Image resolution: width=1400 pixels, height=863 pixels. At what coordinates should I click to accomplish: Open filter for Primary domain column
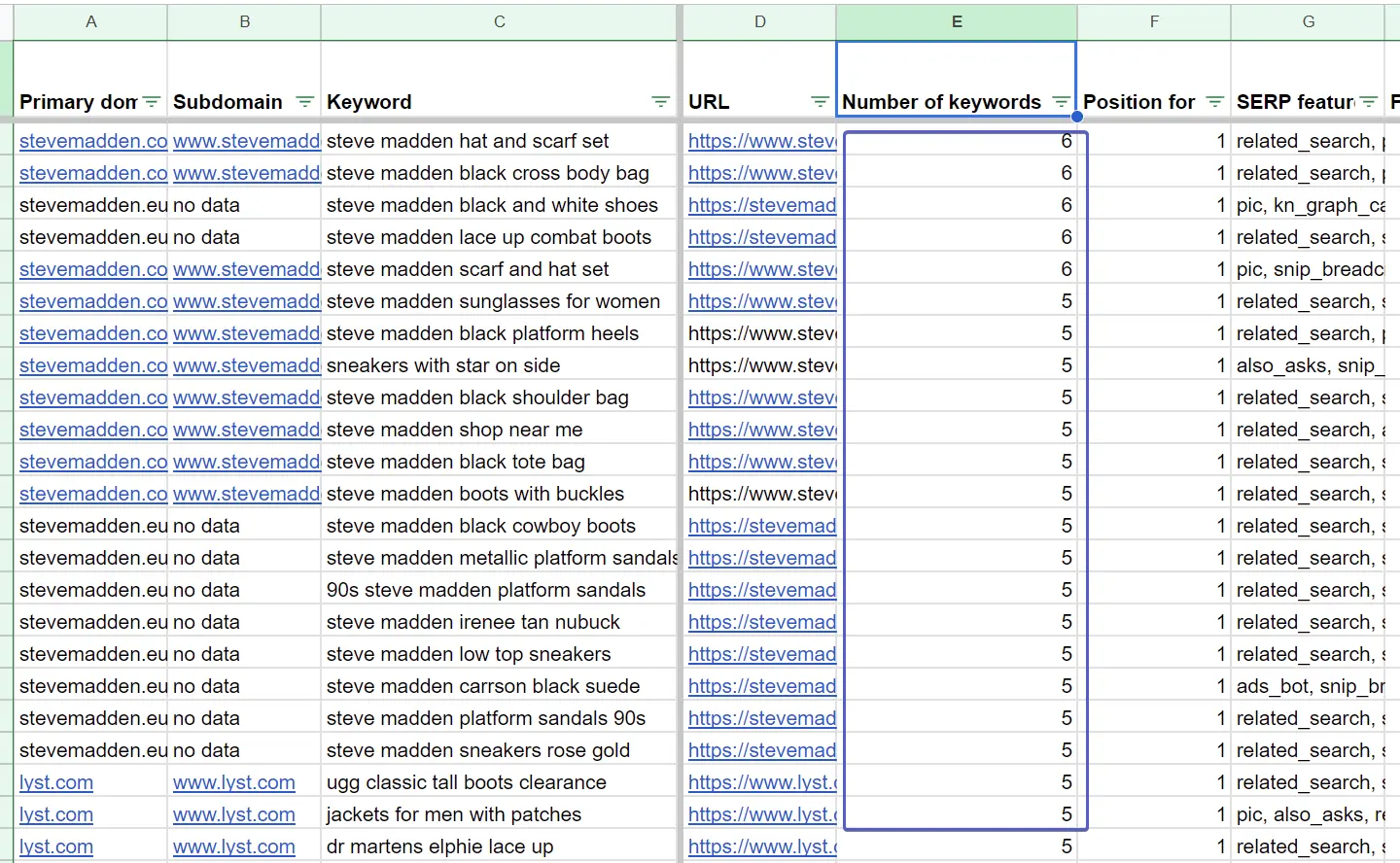coord(151,102)
